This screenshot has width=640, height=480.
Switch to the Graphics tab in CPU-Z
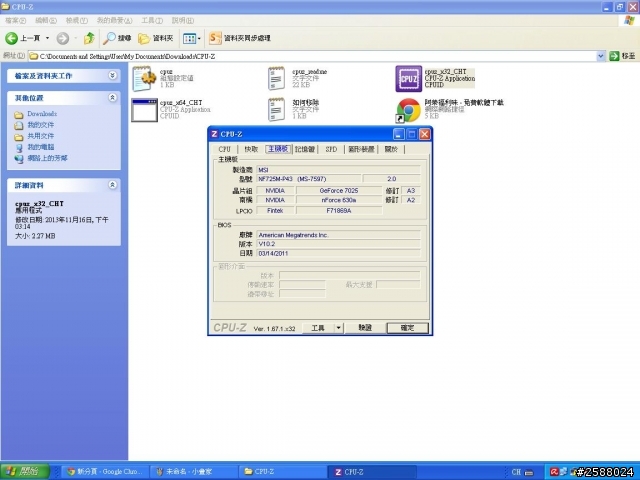tap(361, 149)
